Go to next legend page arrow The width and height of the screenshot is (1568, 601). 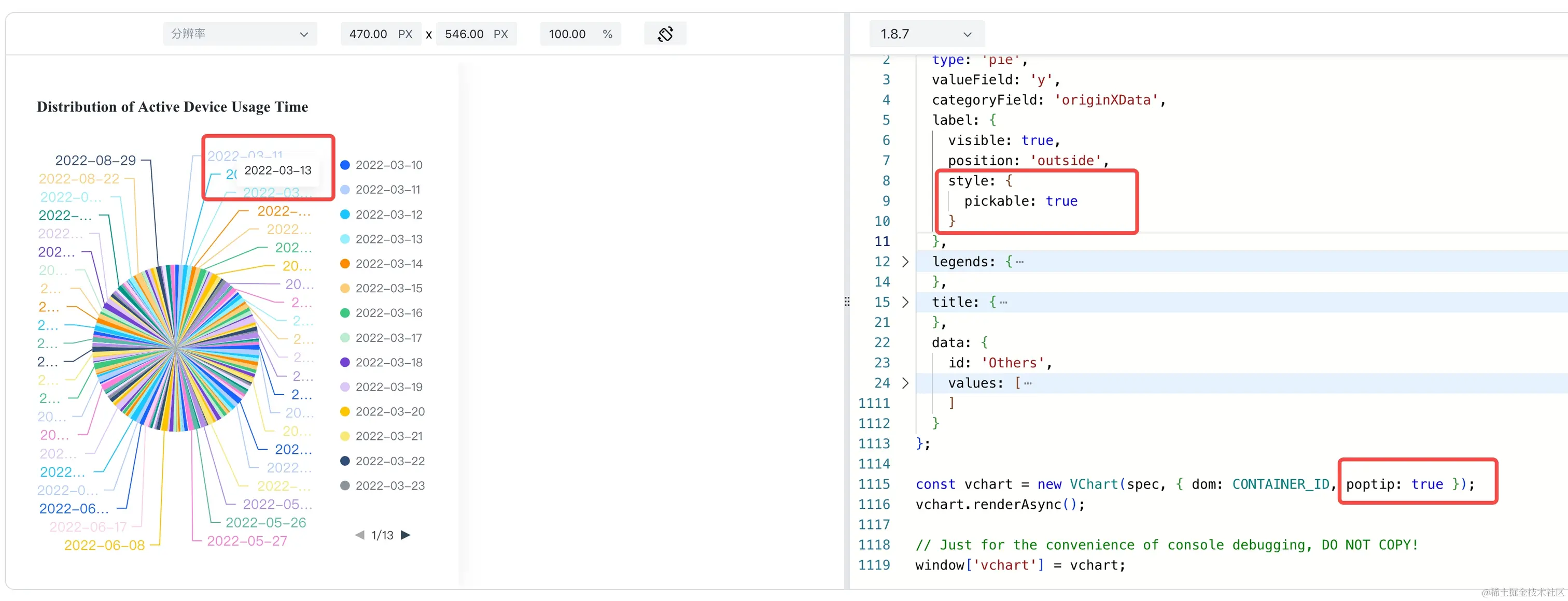406,535
